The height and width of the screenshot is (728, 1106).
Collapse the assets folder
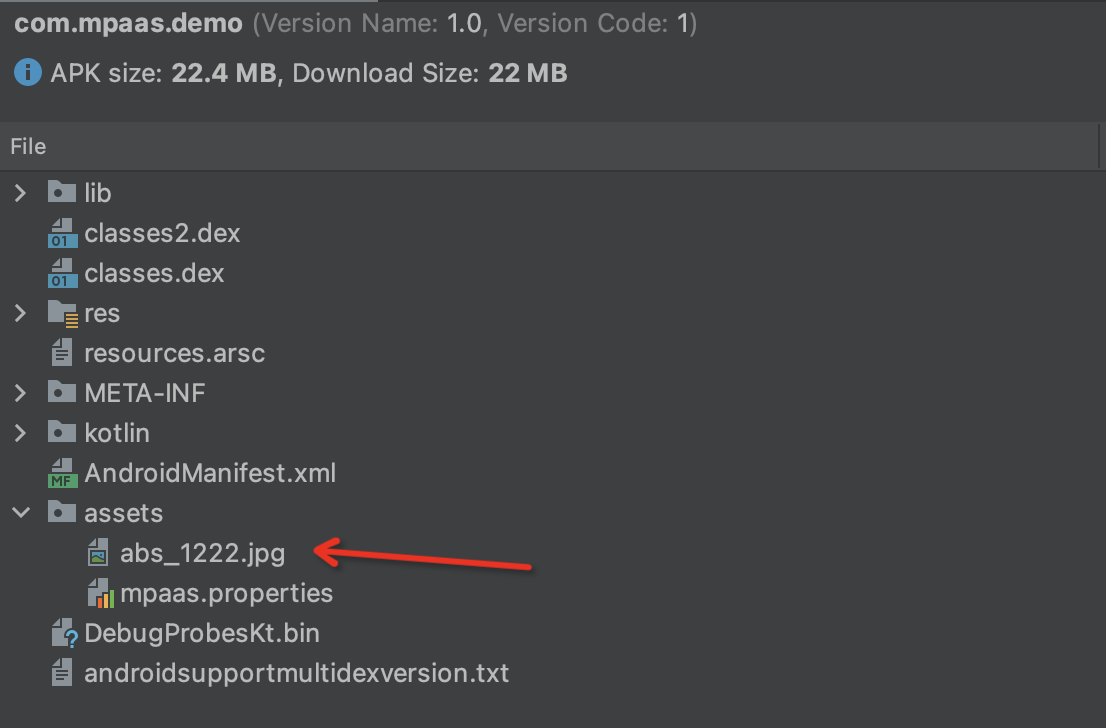point(20,513)
